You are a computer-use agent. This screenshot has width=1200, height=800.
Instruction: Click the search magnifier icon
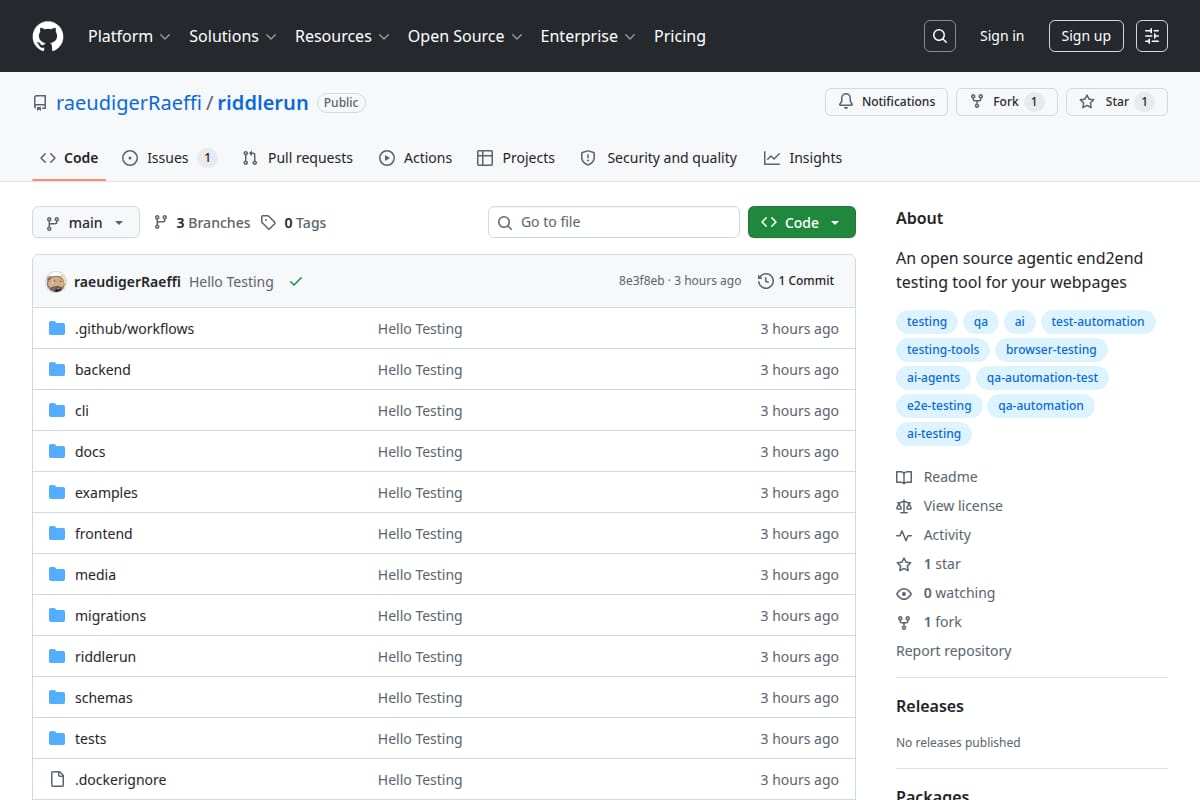(x=939, y=36)
